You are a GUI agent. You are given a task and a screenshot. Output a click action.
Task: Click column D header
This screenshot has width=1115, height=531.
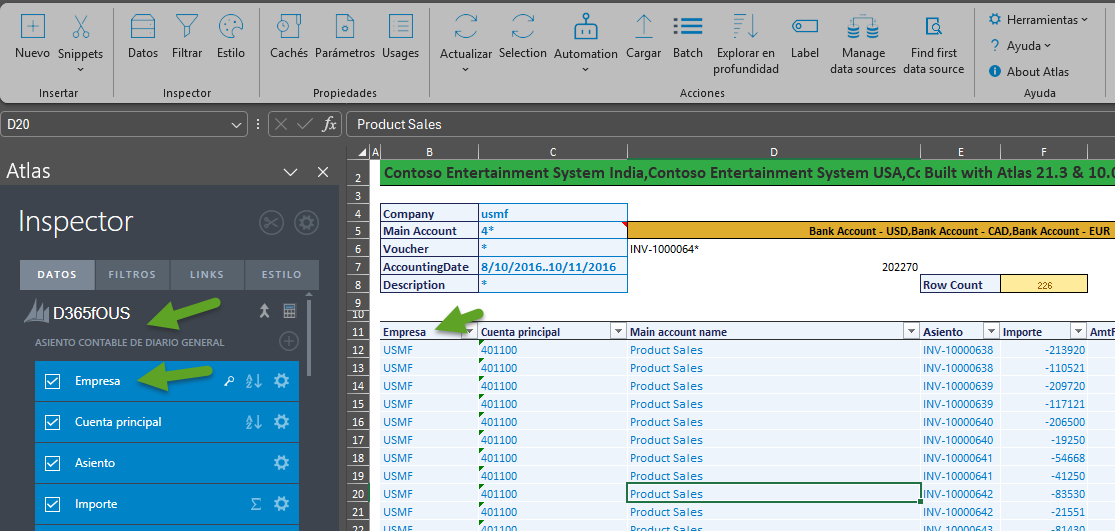pyautogui.click(x=774, y=151)
